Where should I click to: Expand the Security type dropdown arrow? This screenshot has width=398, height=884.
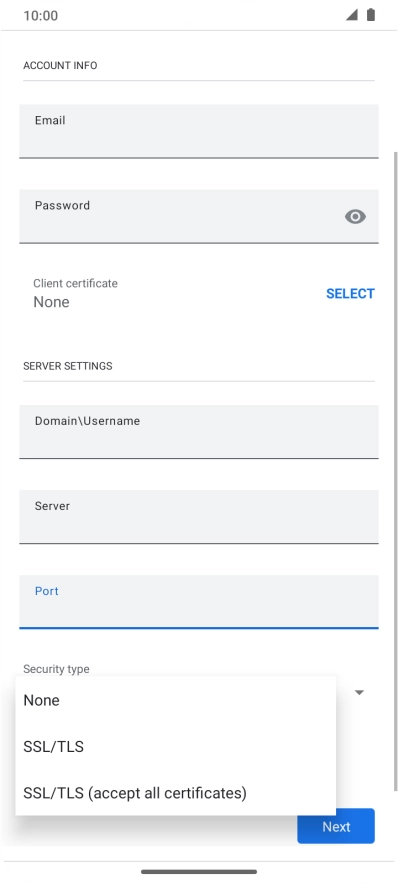point(359,692)
